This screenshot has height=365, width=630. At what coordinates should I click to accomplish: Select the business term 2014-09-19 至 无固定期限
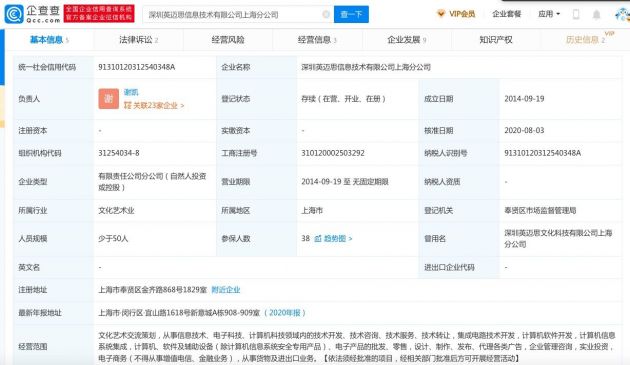coord(345,181)
